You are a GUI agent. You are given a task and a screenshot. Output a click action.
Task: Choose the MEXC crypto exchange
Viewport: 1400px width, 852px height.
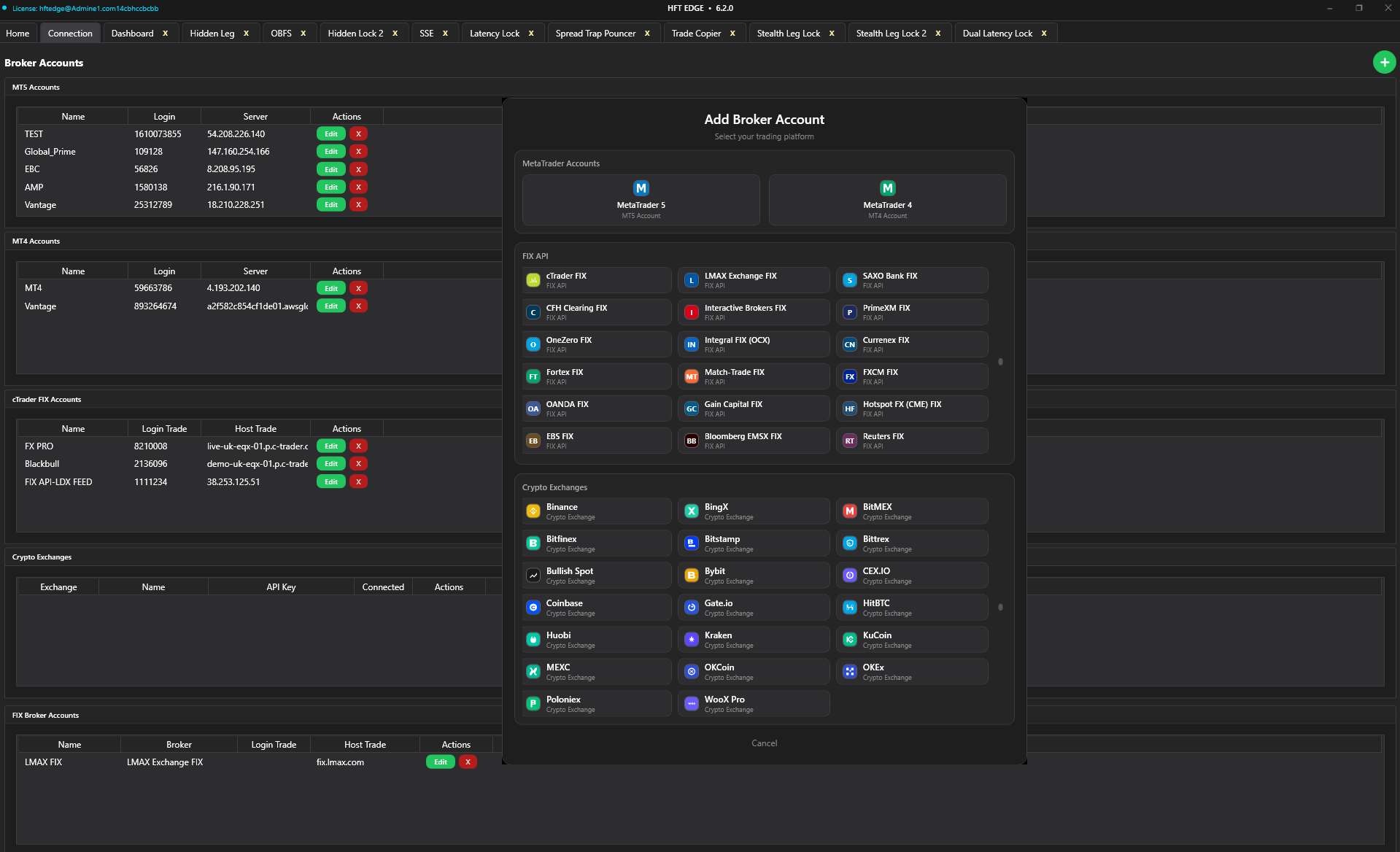click(x=597, y=672)
